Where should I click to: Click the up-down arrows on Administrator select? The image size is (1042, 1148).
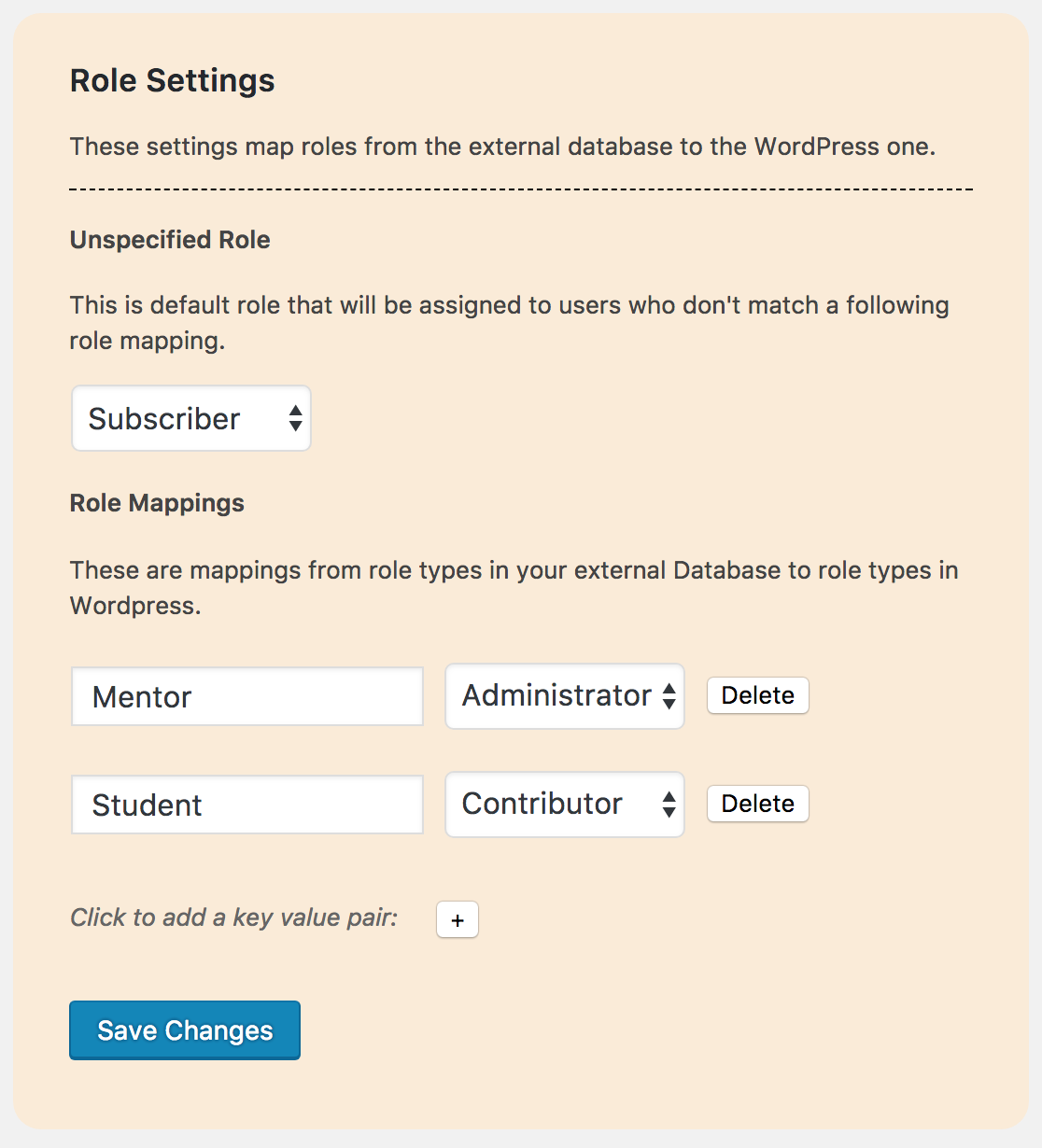click(669, 696)
